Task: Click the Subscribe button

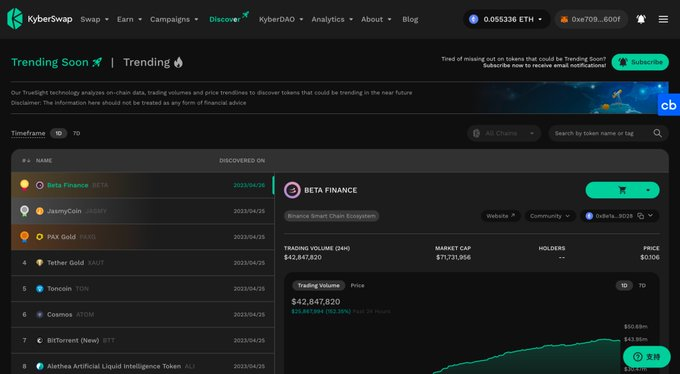Action: click(x=640, y=62)
